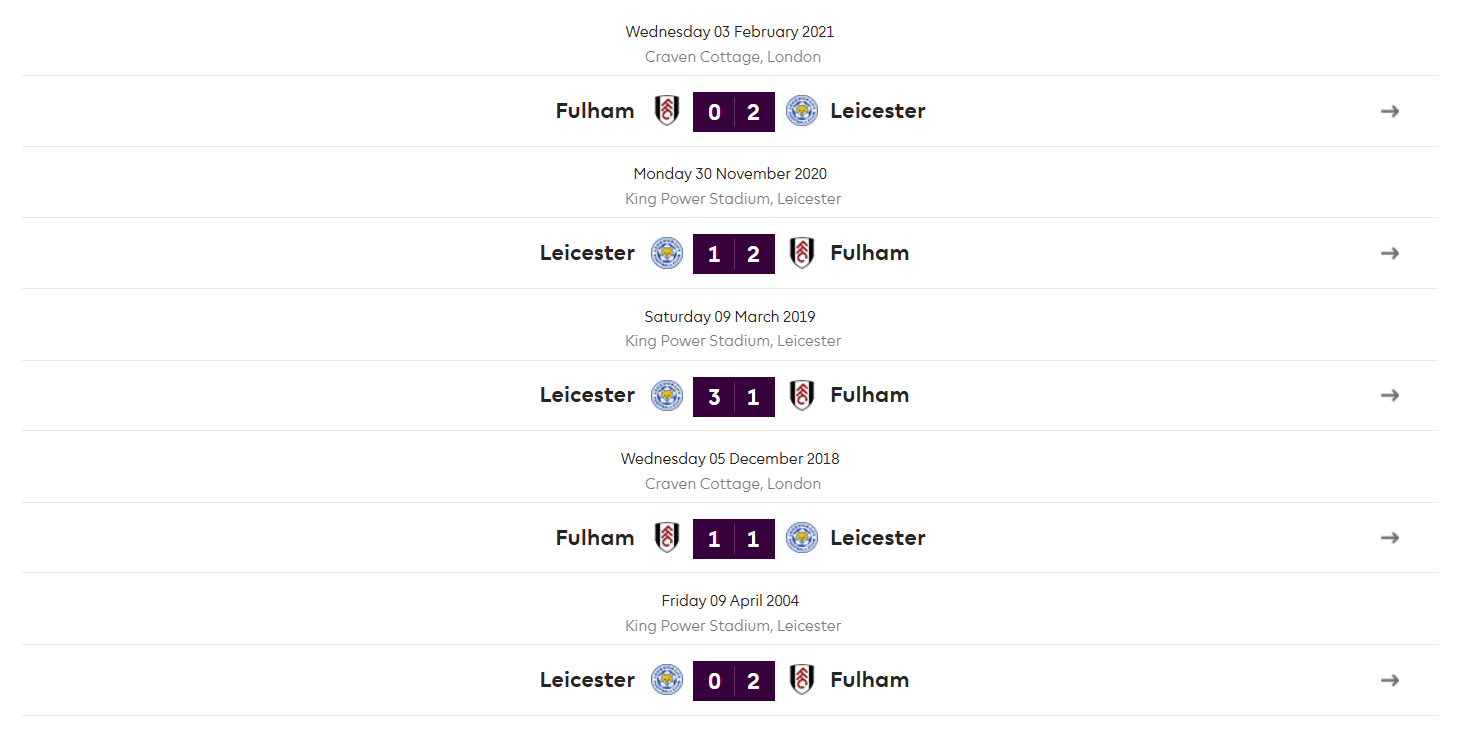This screenshot has height=732, width=1470.
Task: Click Leicester crest in the February 2021 match
Action: [x=802, y=111]
